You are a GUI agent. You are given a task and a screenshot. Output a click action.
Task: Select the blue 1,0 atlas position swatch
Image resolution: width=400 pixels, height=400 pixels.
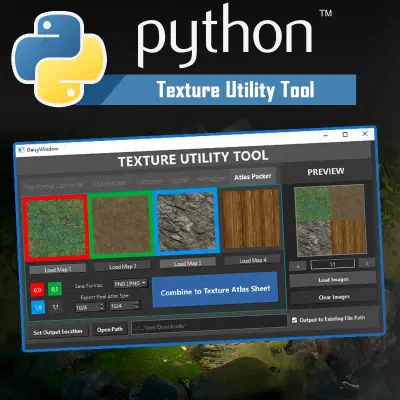pyautogui.click(x=38, y=307)
